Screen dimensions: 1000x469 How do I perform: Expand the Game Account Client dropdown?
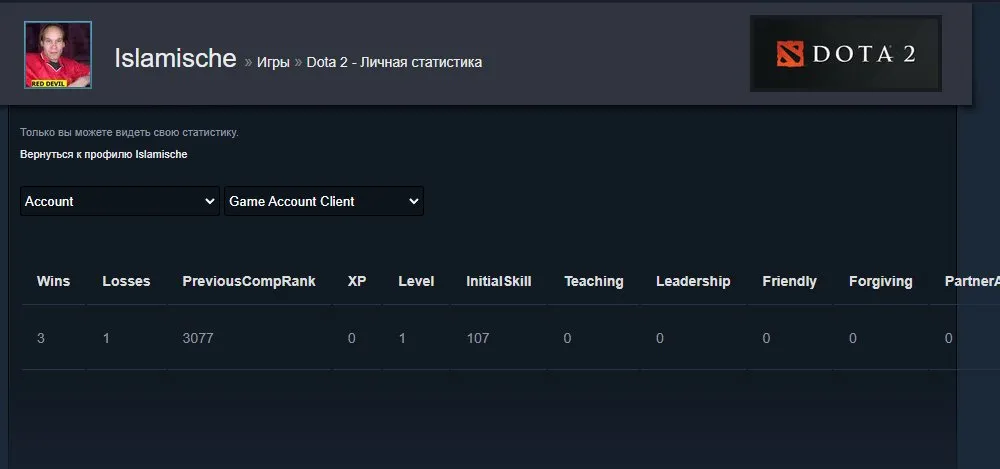324,201
